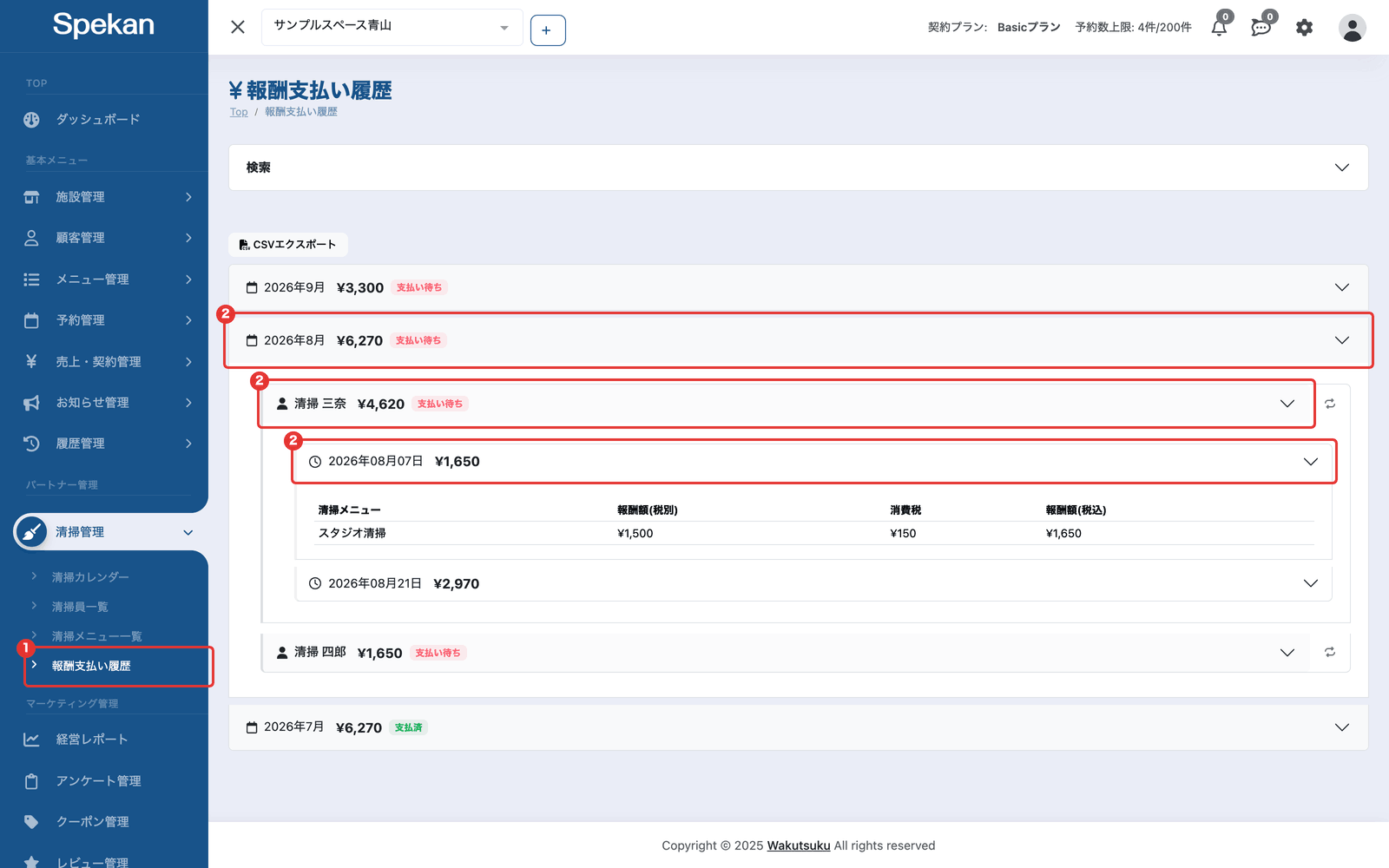This screenshot has width=1389, height=868.
Task: Open the サンプルスペース青山 space dropdown
Action: 392,27
